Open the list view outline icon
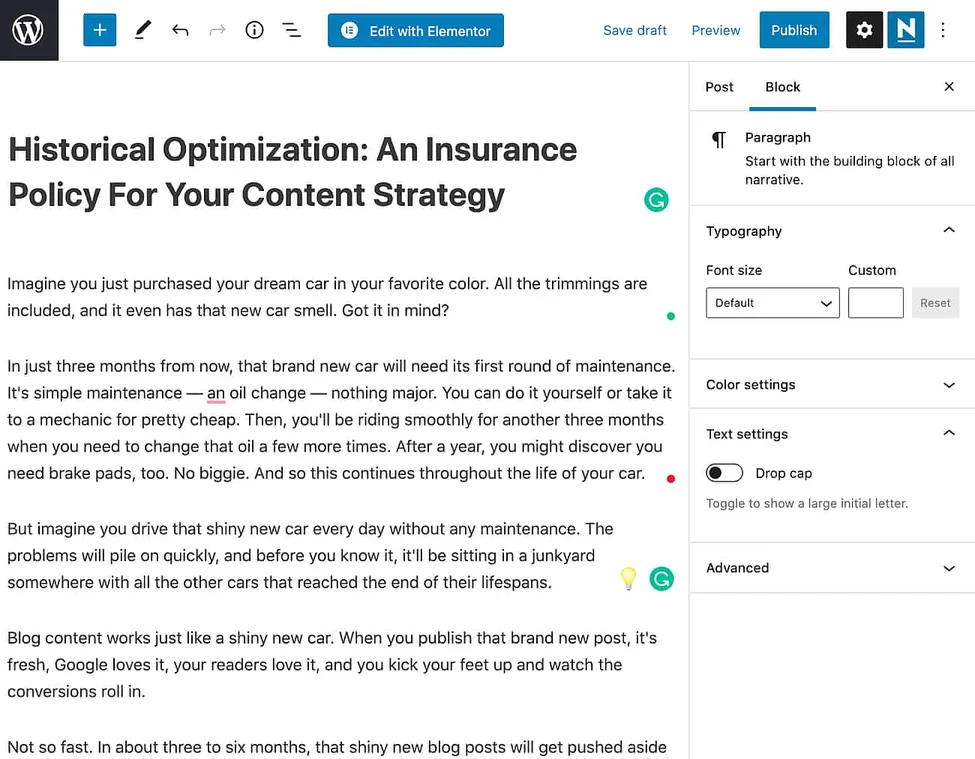The height and width of the screenshot is (759, 975). point(291,30)
